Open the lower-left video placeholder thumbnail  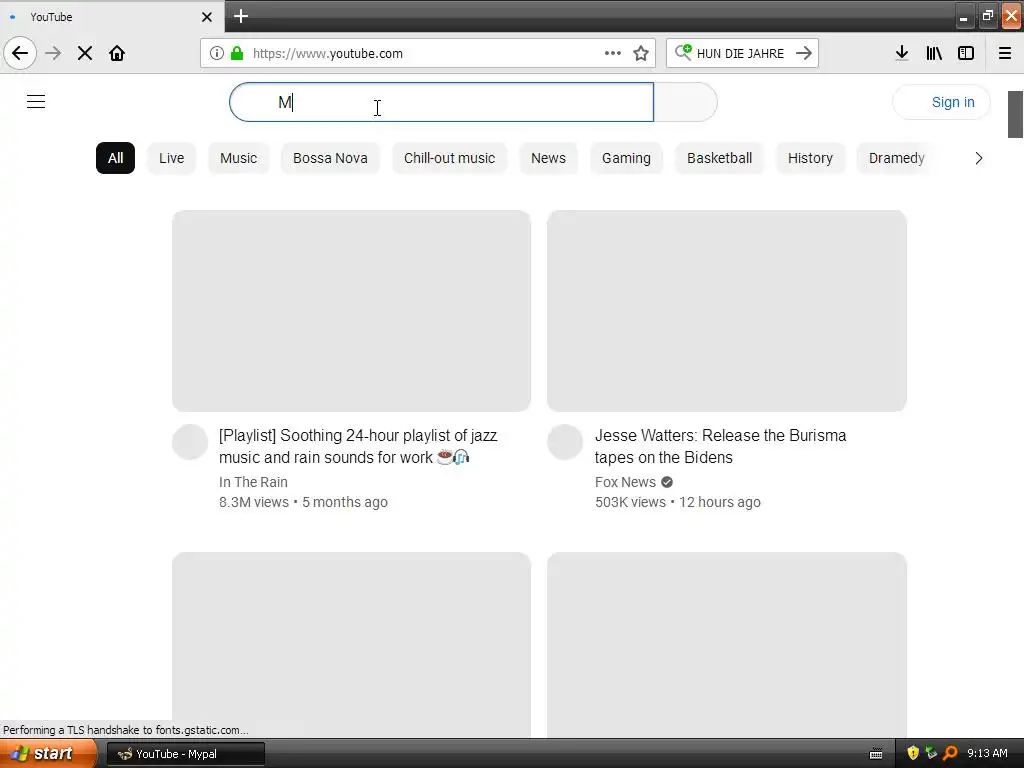[x=351, y=645]
